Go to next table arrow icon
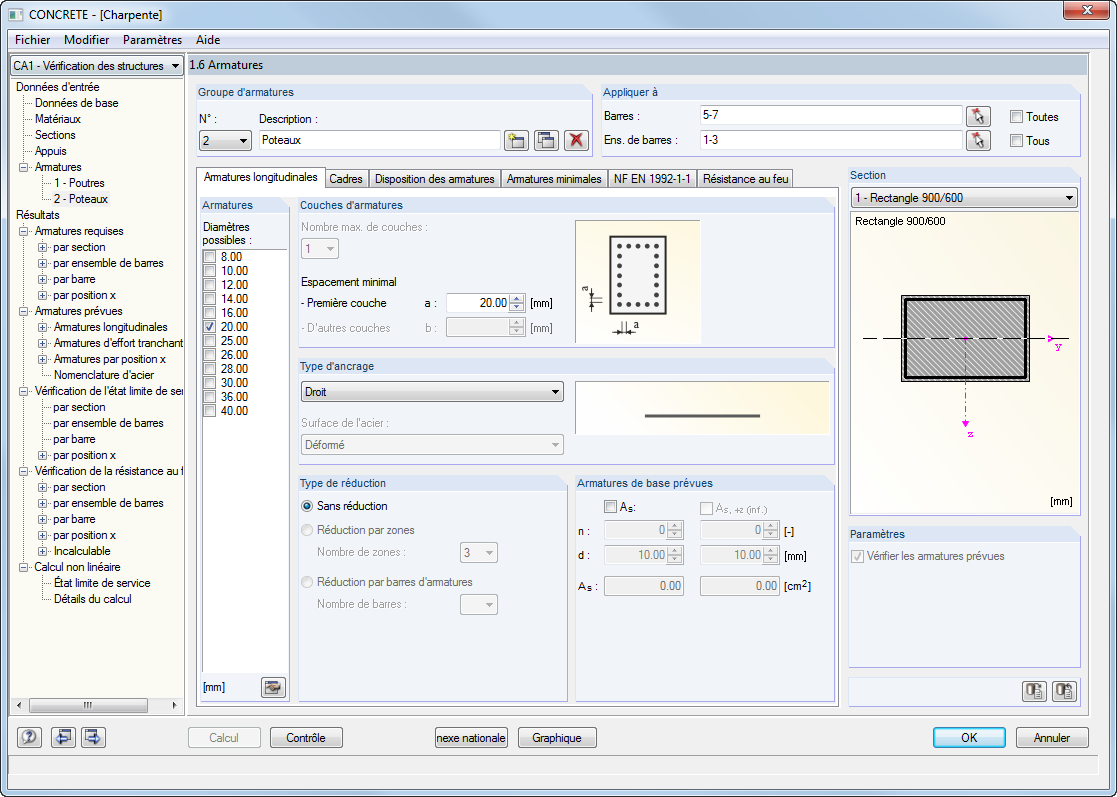Image resolution: width=1117 pixels, height=797 pixels. [93, 737]
